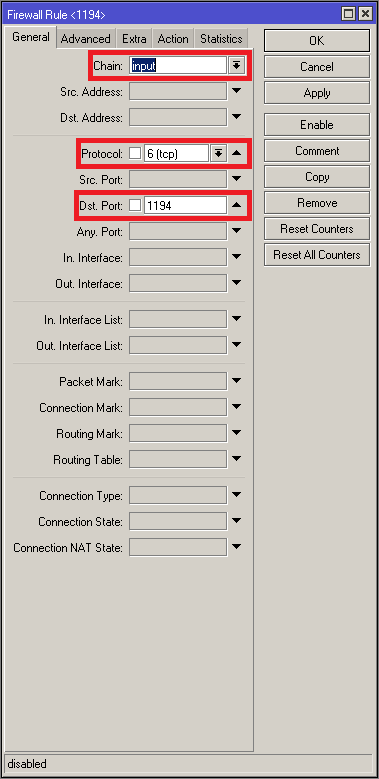
Task: Click Reset All Counters button
Action: pyautogui.click(x=317, y=255)
